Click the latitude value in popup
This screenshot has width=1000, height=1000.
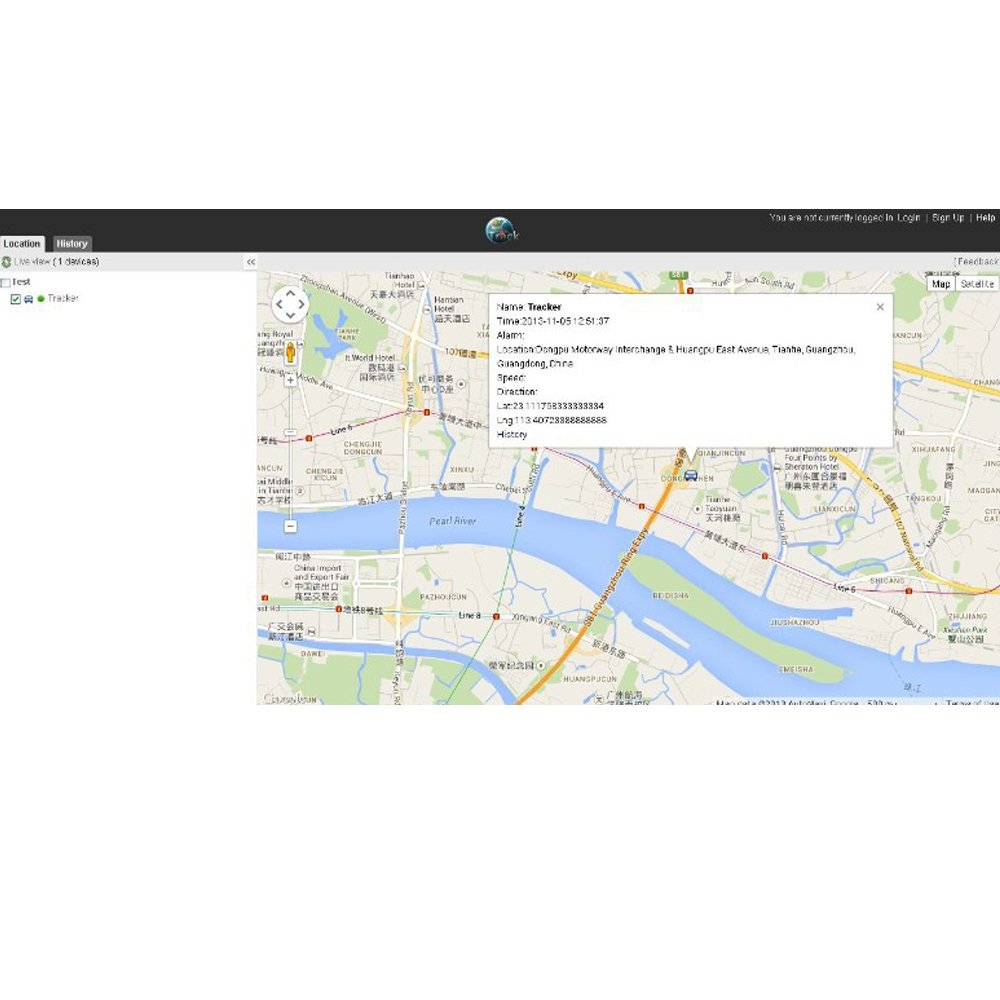558,406
